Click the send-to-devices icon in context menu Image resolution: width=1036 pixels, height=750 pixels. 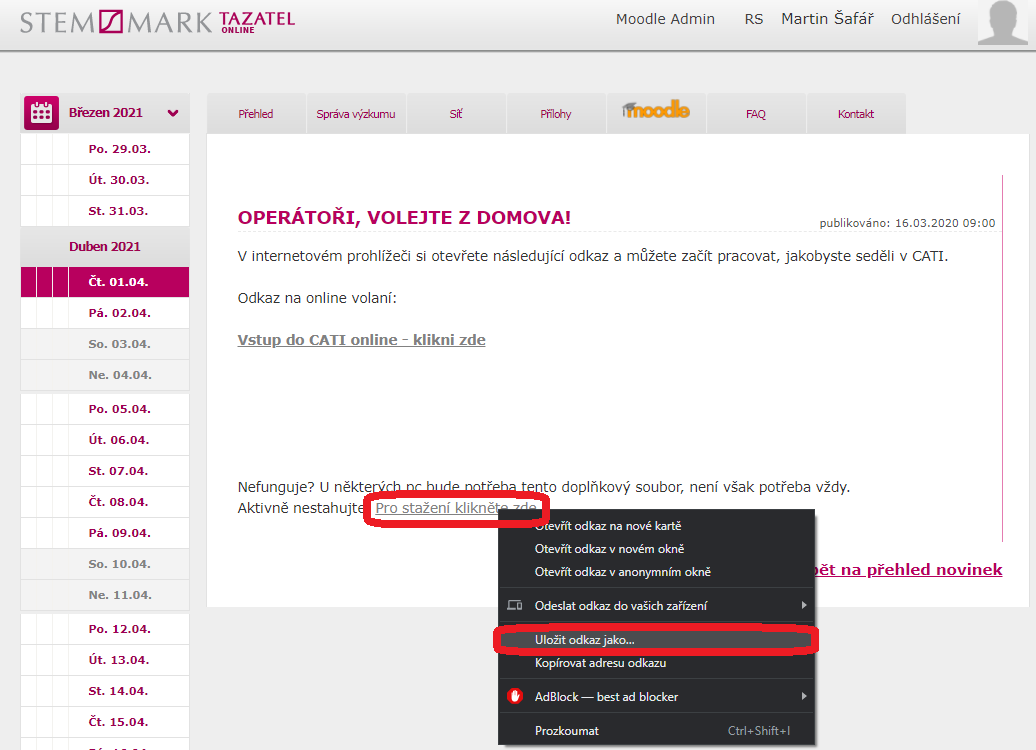515,605
